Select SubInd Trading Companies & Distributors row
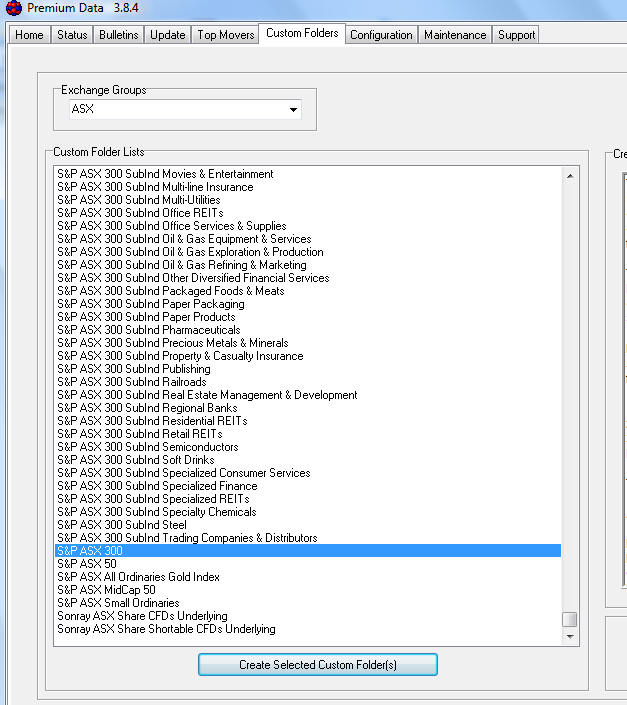This screenshot has width=627, height=705. (x=308, y=538)
